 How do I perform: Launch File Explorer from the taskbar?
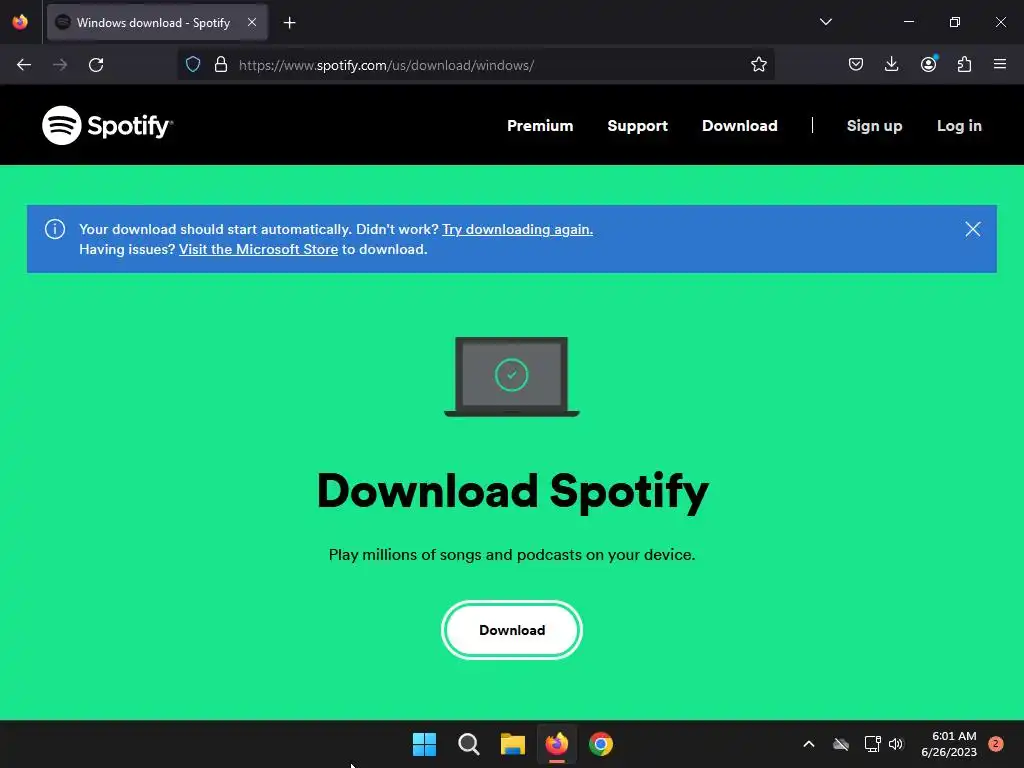click(x=513, y=744)
